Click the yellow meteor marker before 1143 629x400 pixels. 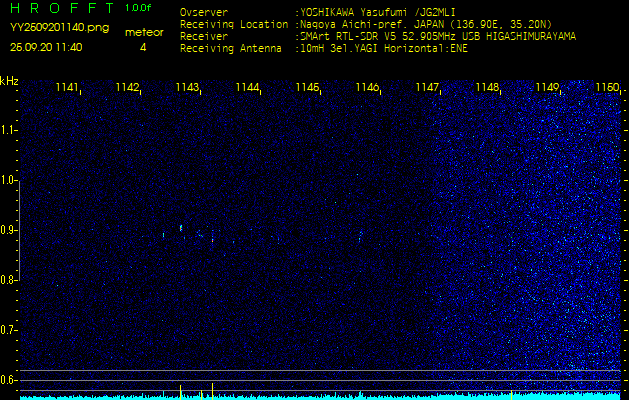pos(181,392)
